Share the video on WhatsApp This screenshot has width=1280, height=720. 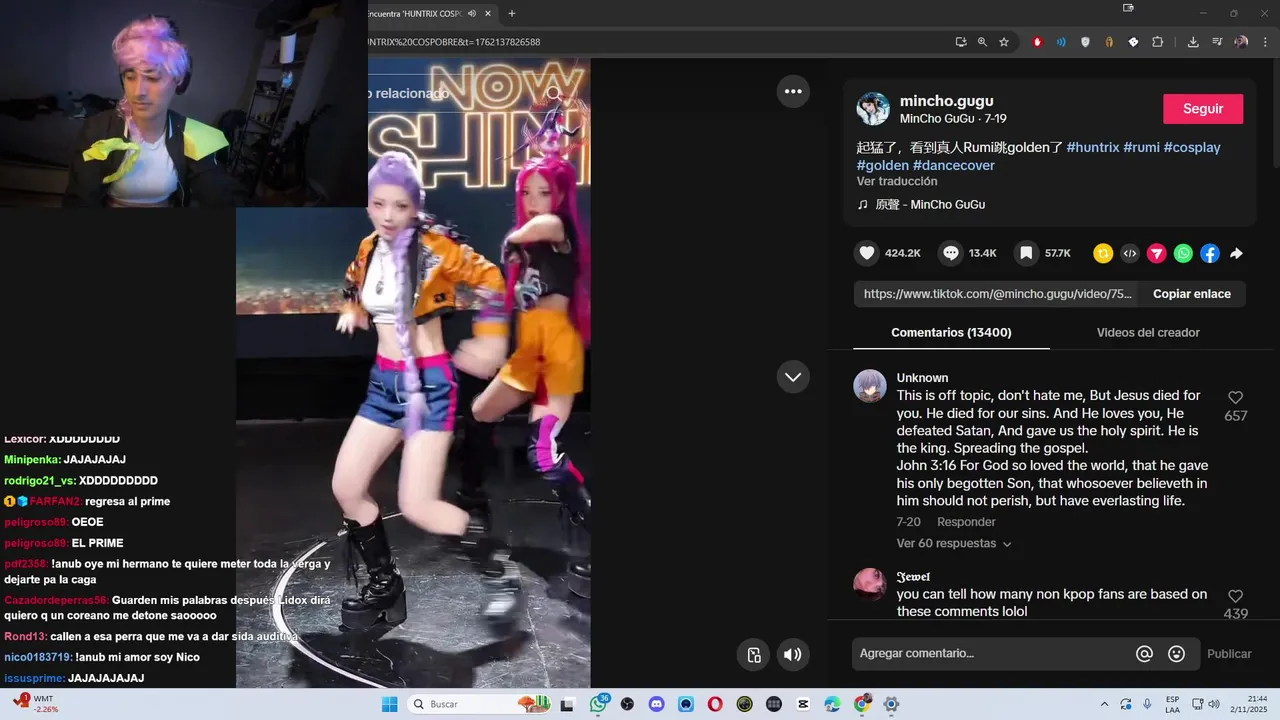coord(1183,253)
